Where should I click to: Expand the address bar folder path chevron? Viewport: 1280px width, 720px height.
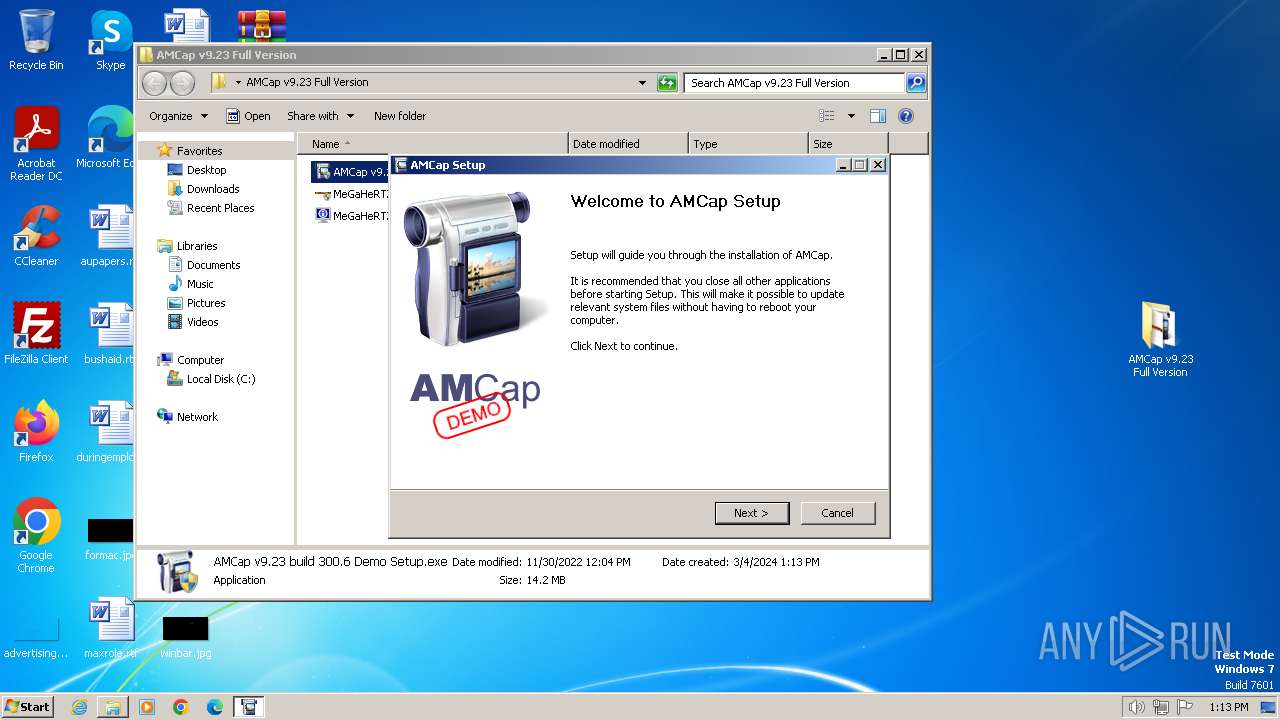[x=238, y=83]
